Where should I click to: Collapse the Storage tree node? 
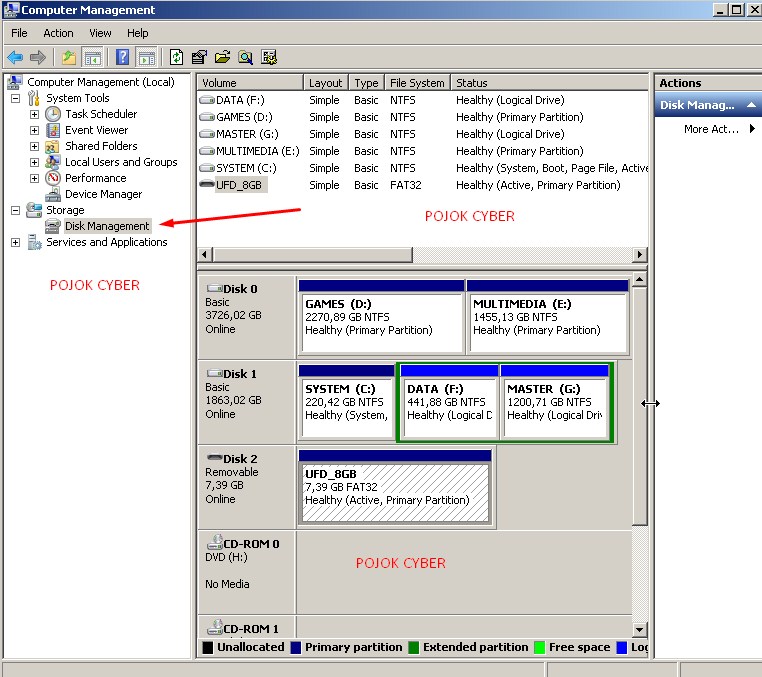point(16,210)
